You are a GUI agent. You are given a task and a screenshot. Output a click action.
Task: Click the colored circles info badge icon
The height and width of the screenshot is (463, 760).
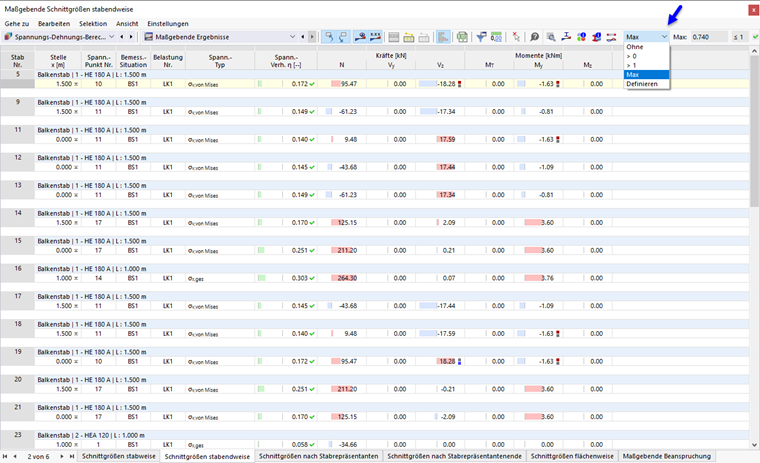(x=581, y=37)
